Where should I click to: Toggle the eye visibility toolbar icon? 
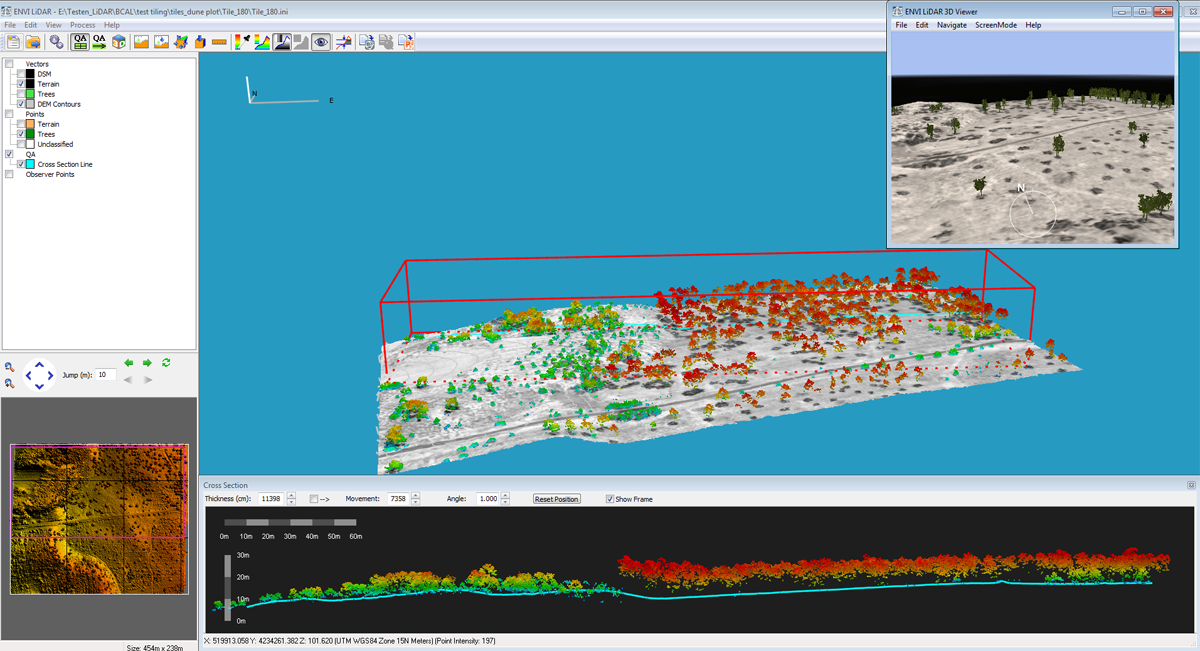click(x=320, y=42)
